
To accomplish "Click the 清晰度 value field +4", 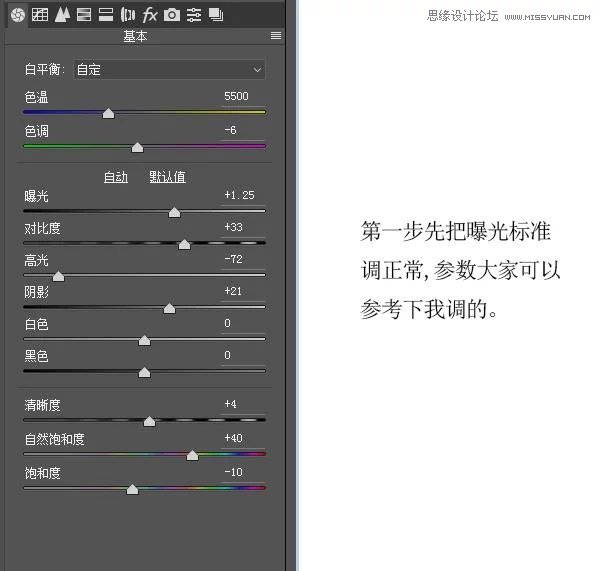I will (243, 404).
